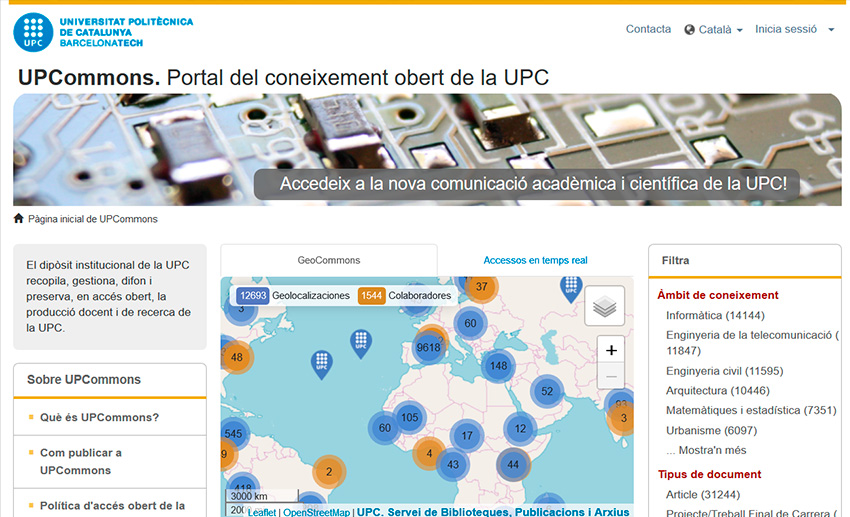850x517 pixels.
Task: Click the academic communication banner image
Action: coord(427,150)
